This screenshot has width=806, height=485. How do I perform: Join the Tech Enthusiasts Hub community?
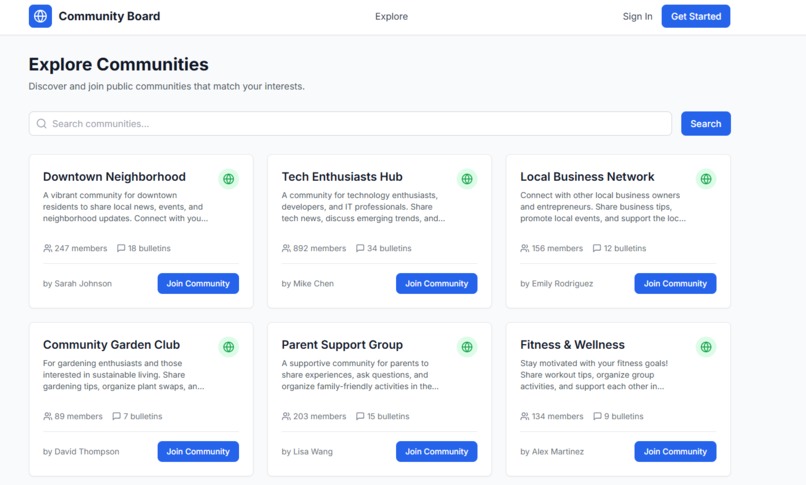pyautogui.click(x=436, y=284)
